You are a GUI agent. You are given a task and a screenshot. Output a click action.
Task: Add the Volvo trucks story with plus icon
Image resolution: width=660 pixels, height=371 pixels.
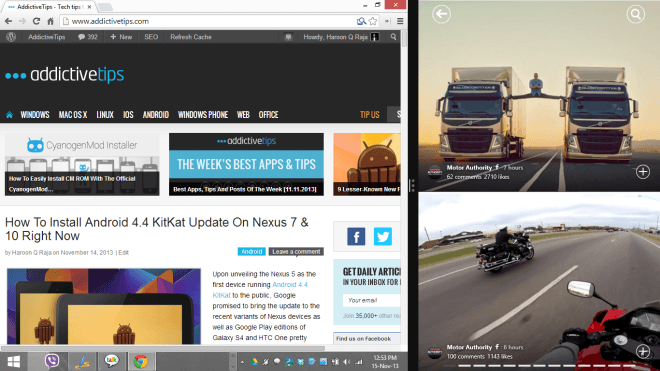coord(643,172)
